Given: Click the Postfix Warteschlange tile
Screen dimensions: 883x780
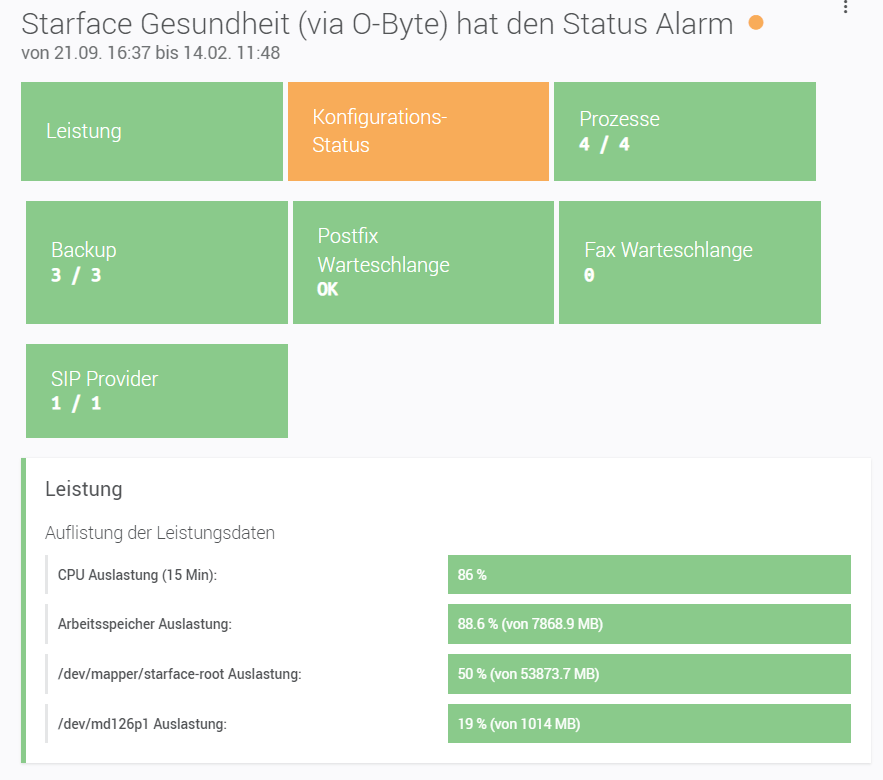Looking at the screenshot, I should coord(423,262).
